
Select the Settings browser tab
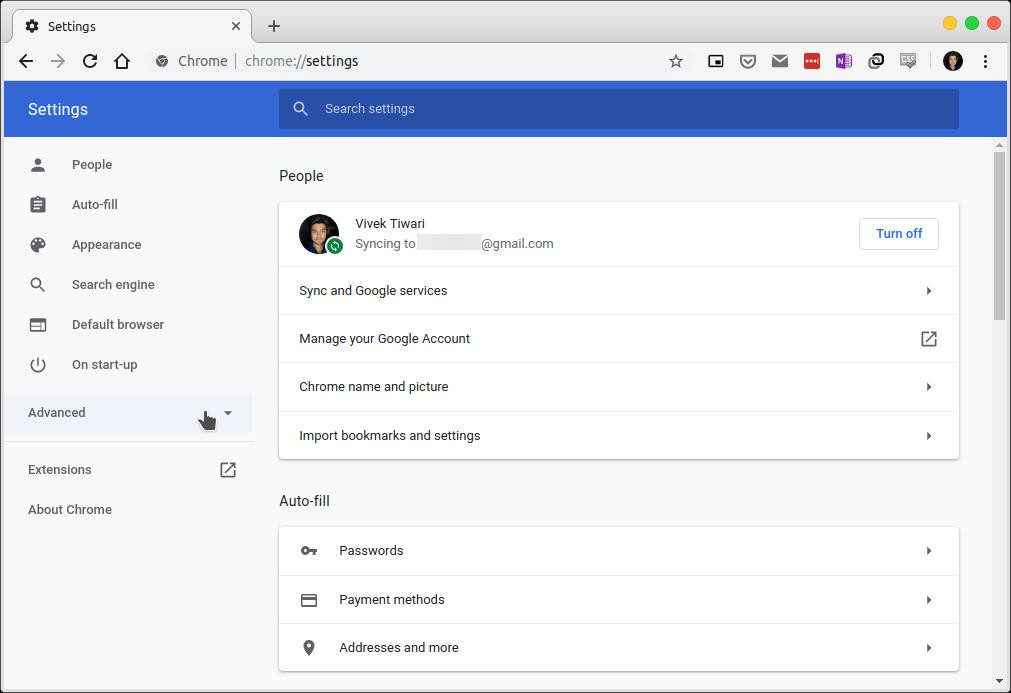[x=132, y=26]
